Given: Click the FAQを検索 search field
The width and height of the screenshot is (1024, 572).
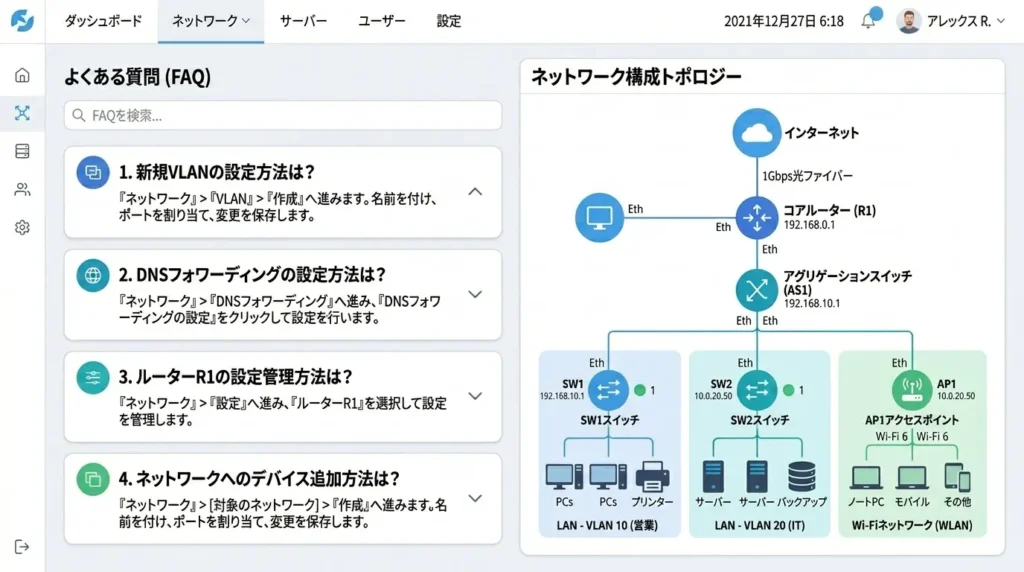Looking at the screenshot, I should 283,116.
